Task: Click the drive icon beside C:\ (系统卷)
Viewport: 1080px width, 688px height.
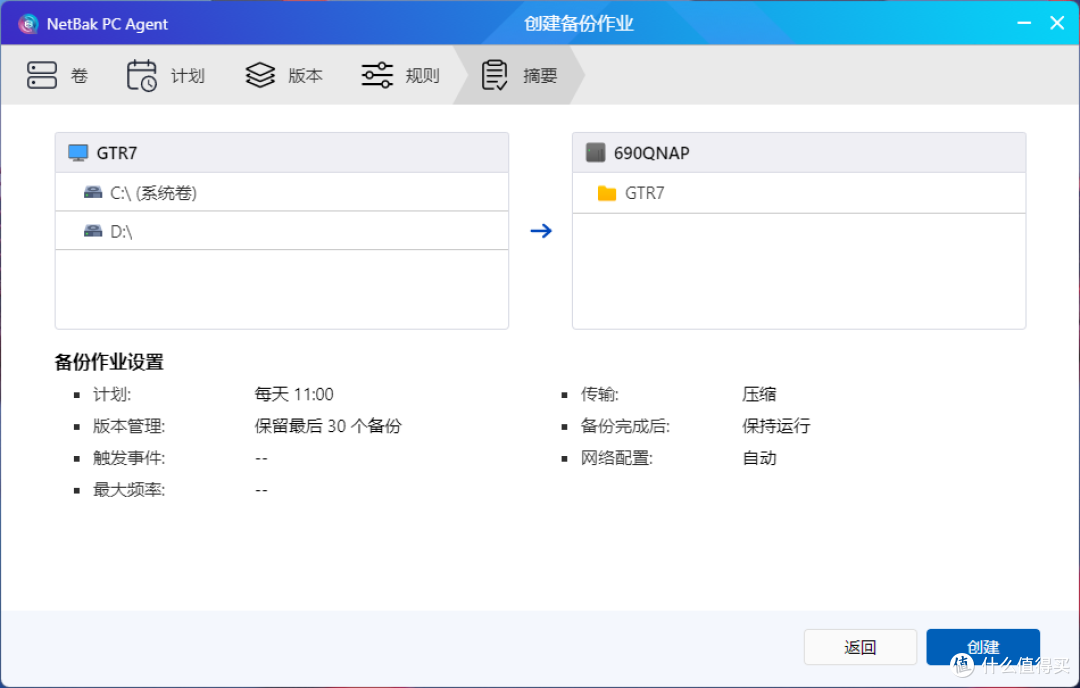Action: pos(92,192)
